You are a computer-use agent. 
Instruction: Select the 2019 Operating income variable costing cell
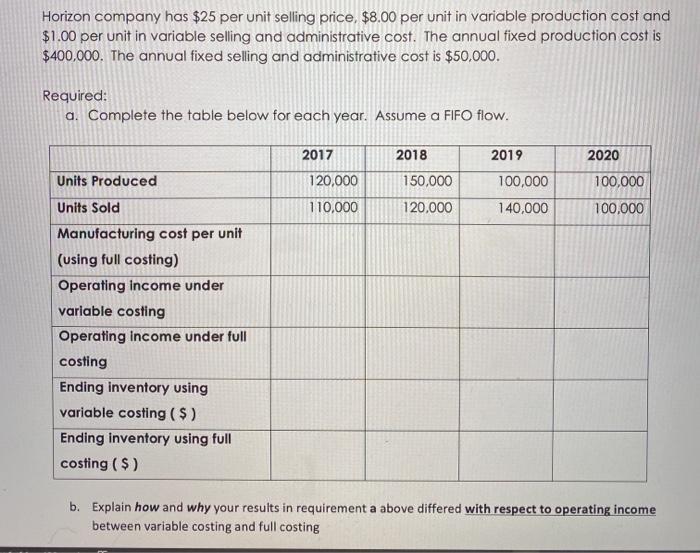point(506,302)
